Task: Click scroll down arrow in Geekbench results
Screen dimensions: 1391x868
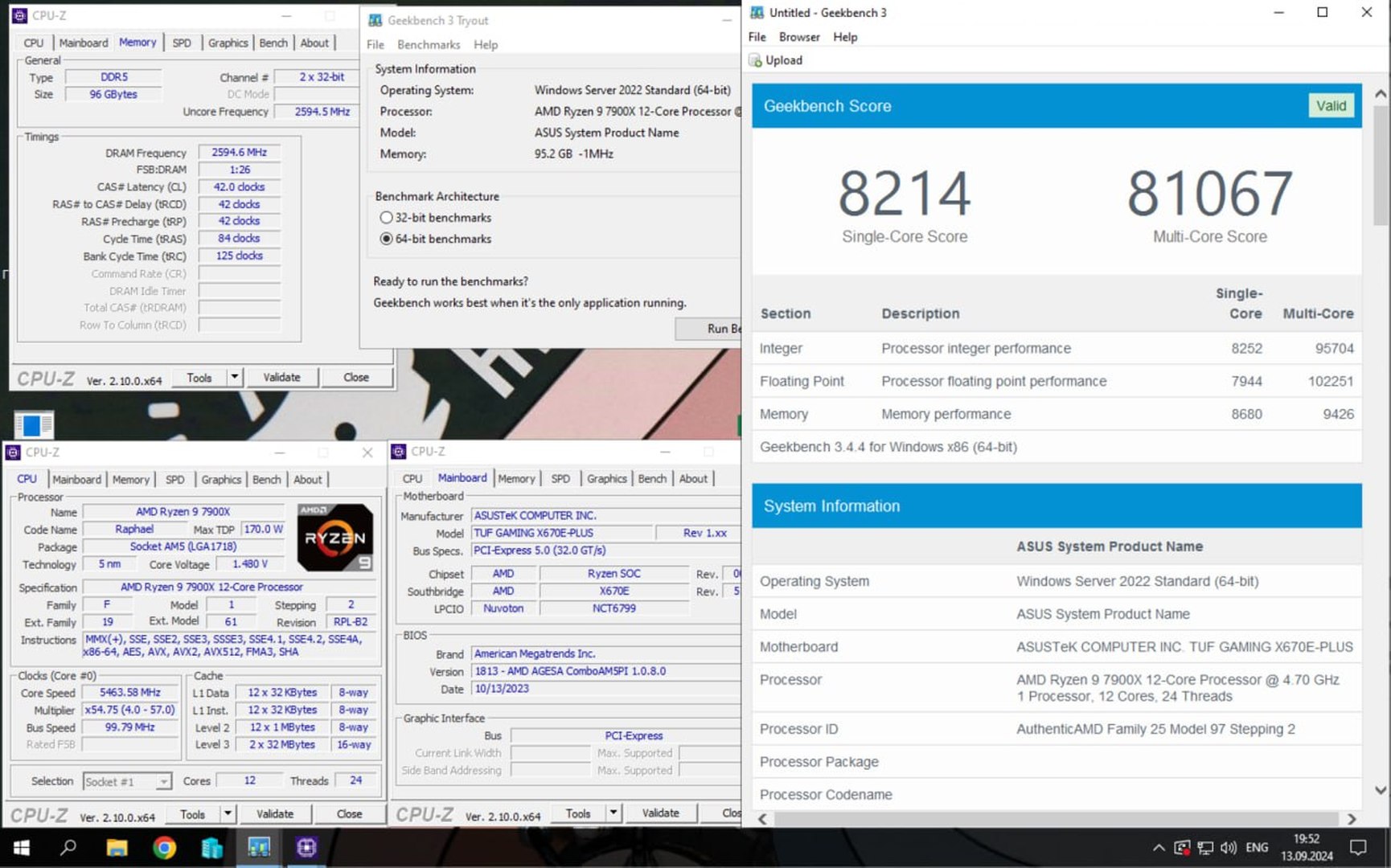Action: (1381, 790)
